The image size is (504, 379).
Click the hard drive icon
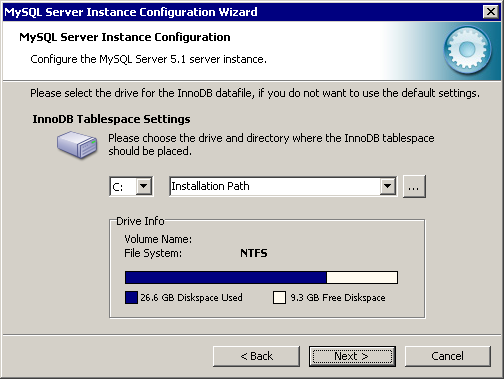[77, 144]
